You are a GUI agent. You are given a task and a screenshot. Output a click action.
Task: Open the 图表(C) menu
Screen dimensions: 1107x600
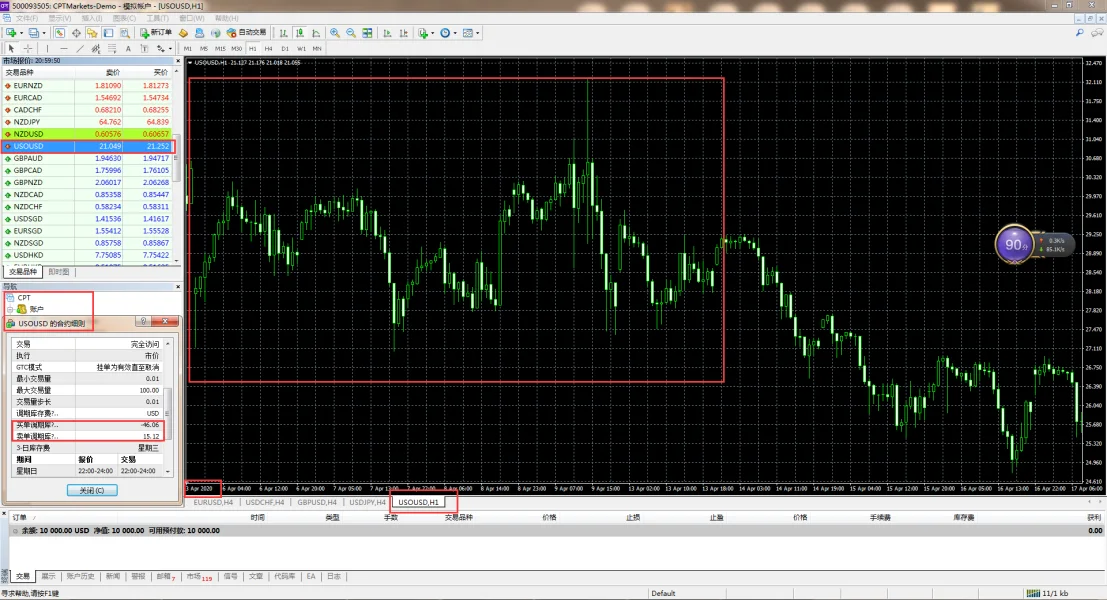click(124, 18)
